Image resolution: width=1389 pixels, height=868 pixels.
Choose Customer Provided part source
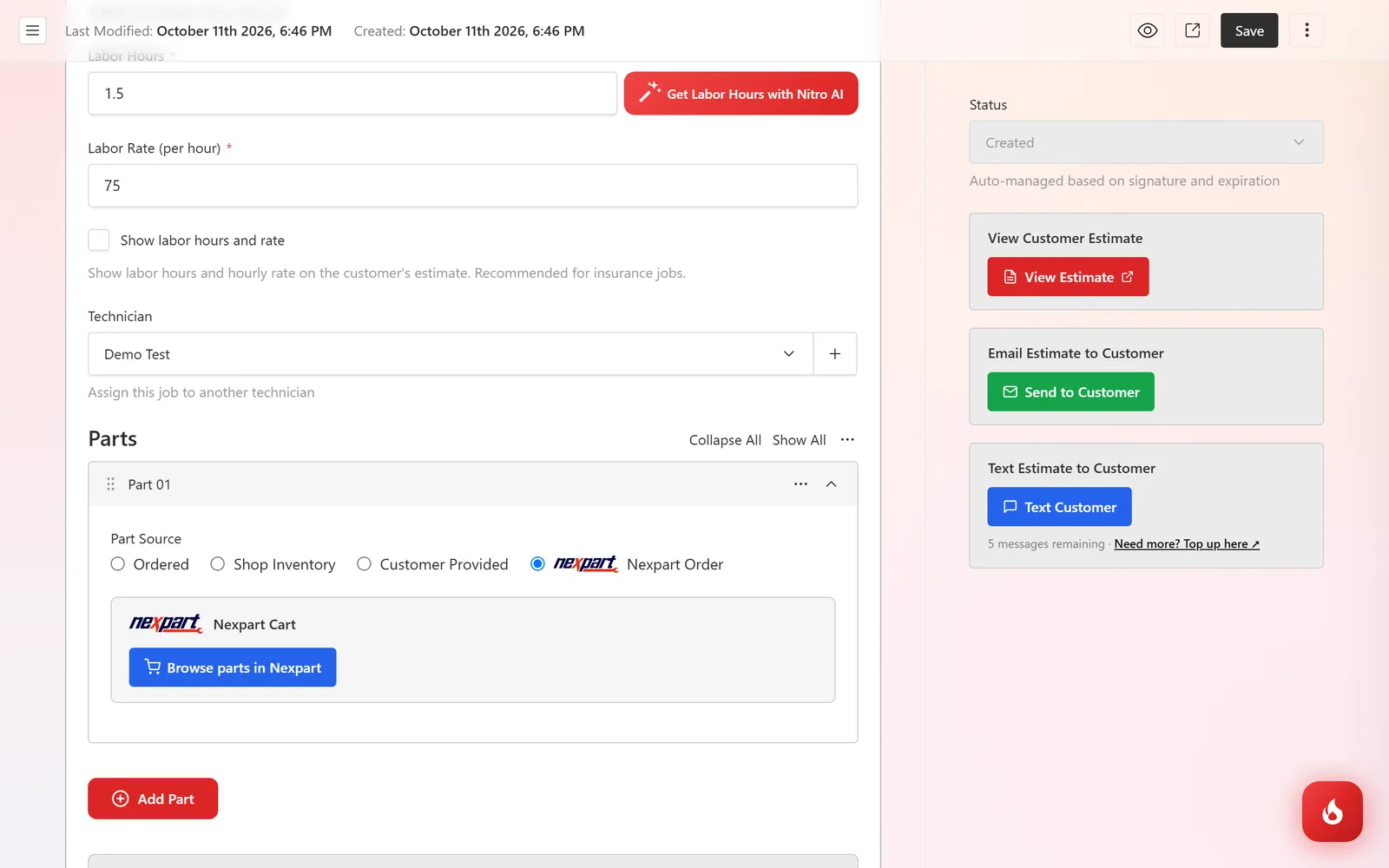364,564
